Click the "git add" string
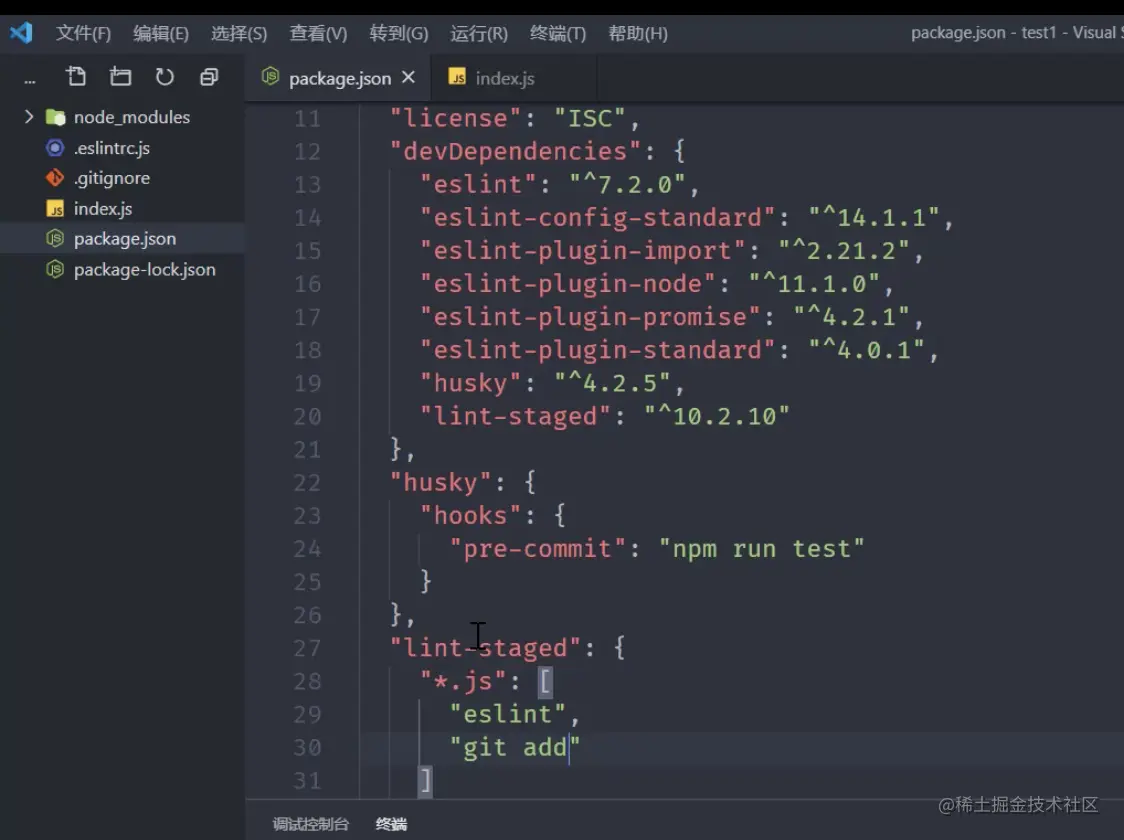The height and width of the screenshot is (840, 1124). pyautogui.click(x=514, y=747)
